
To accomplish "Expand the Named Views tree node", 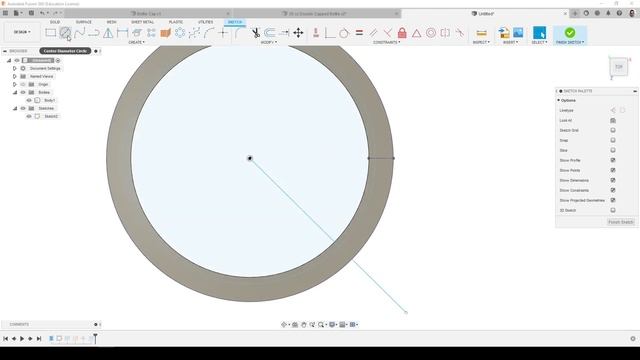I will click(x=15, y=76).
